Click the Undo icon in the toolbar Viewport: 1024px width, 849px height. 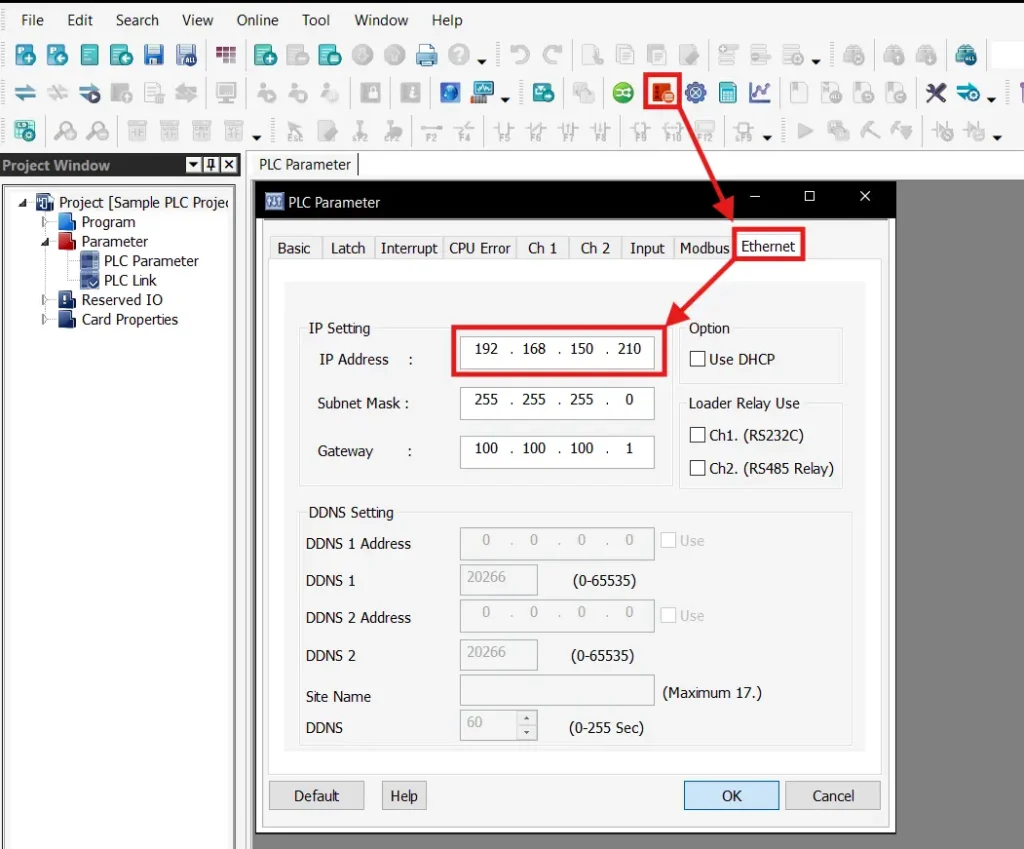(x=518, y=55)
